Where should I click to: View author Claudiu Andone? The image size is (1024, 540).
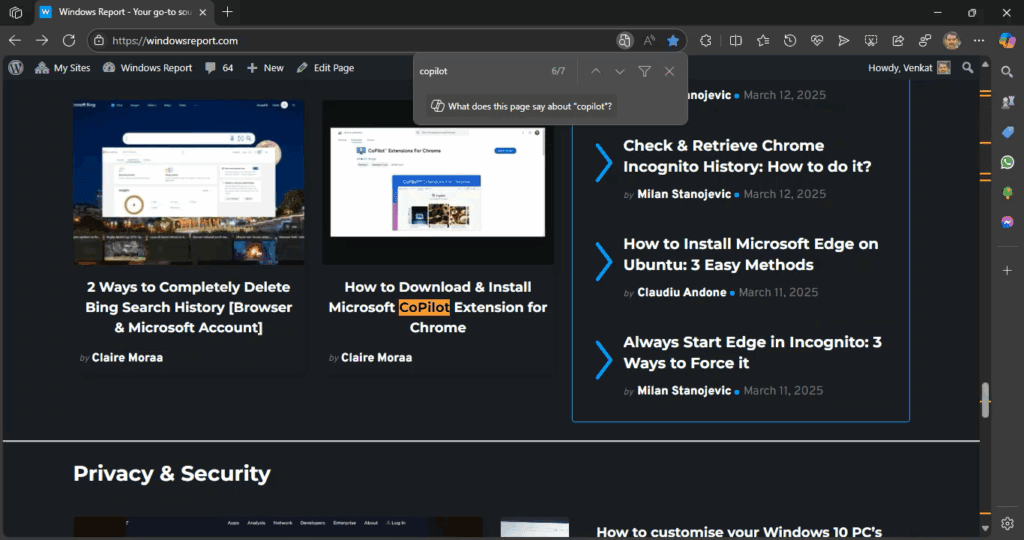click(682, 292)
